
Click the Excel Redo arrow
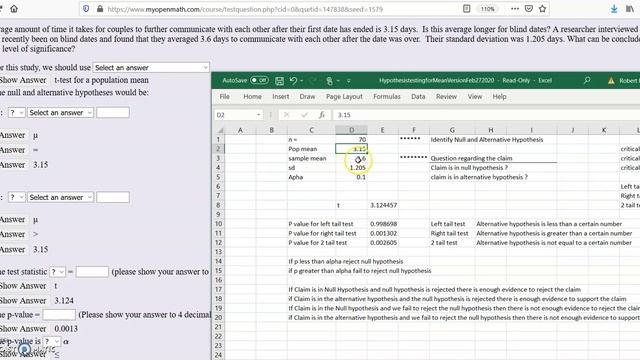tap(313, 81)
